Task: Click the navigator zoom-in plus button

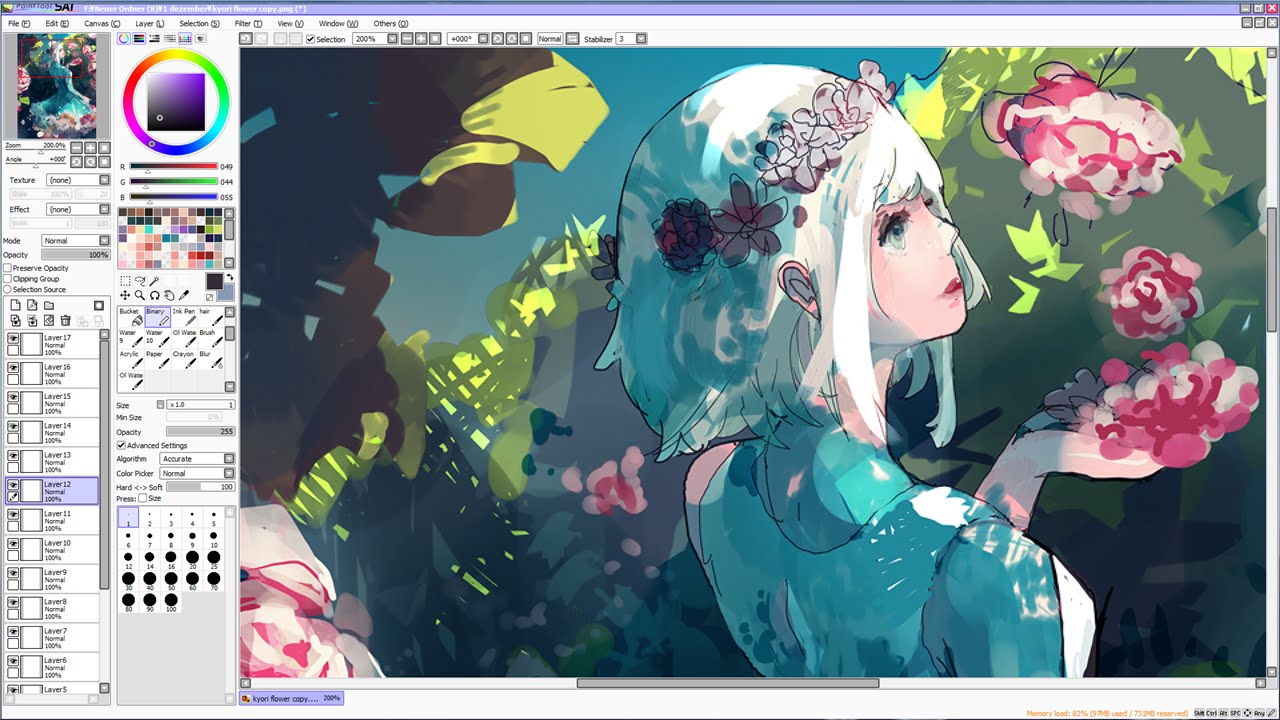Action: pyautogui.click(x=90, y=147)
